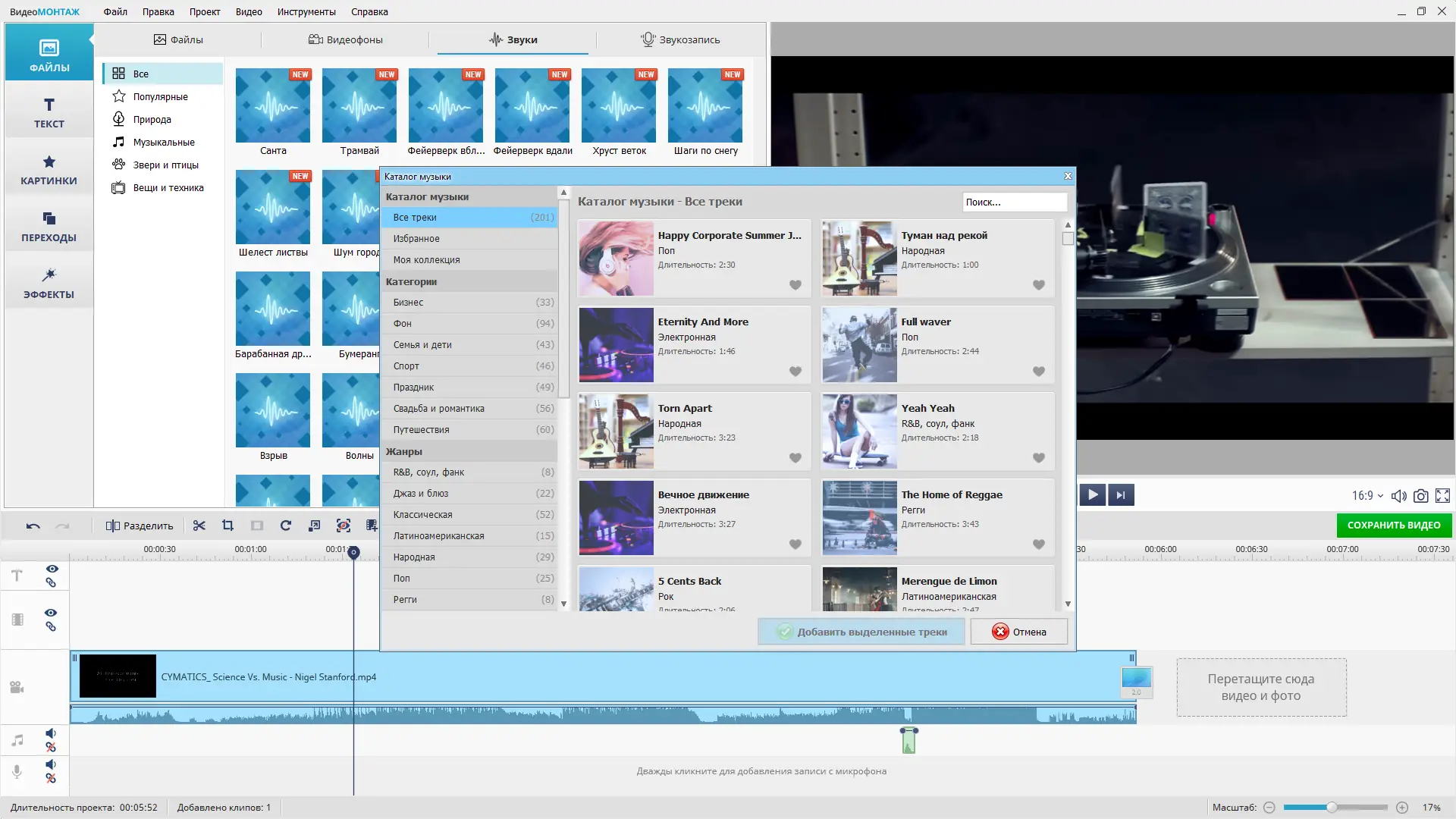Mute the music track speaker

click(51, 733)
